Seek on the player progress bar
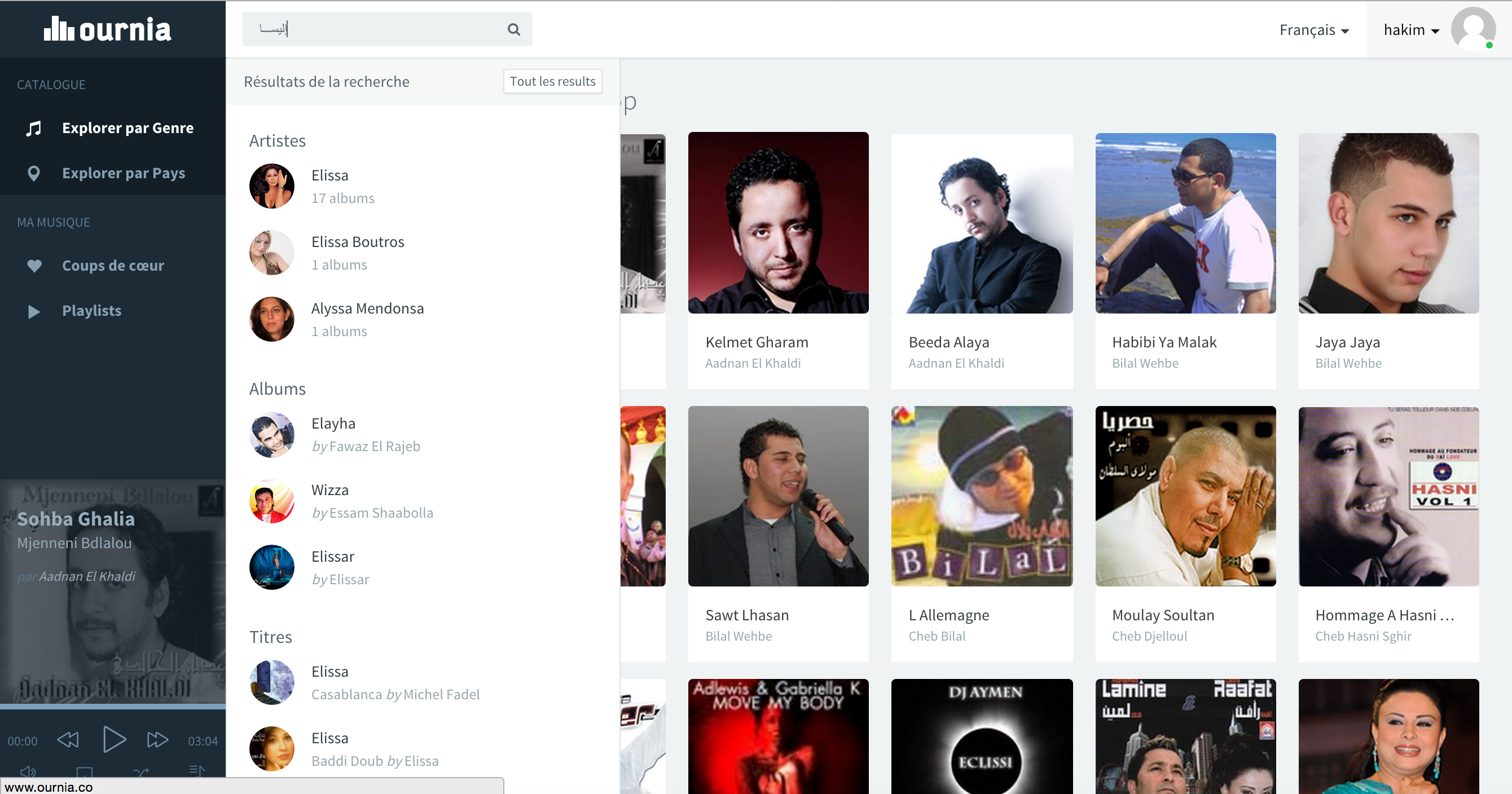The width and height of the screenshot is (1512, 794). (x=113, y=707)
